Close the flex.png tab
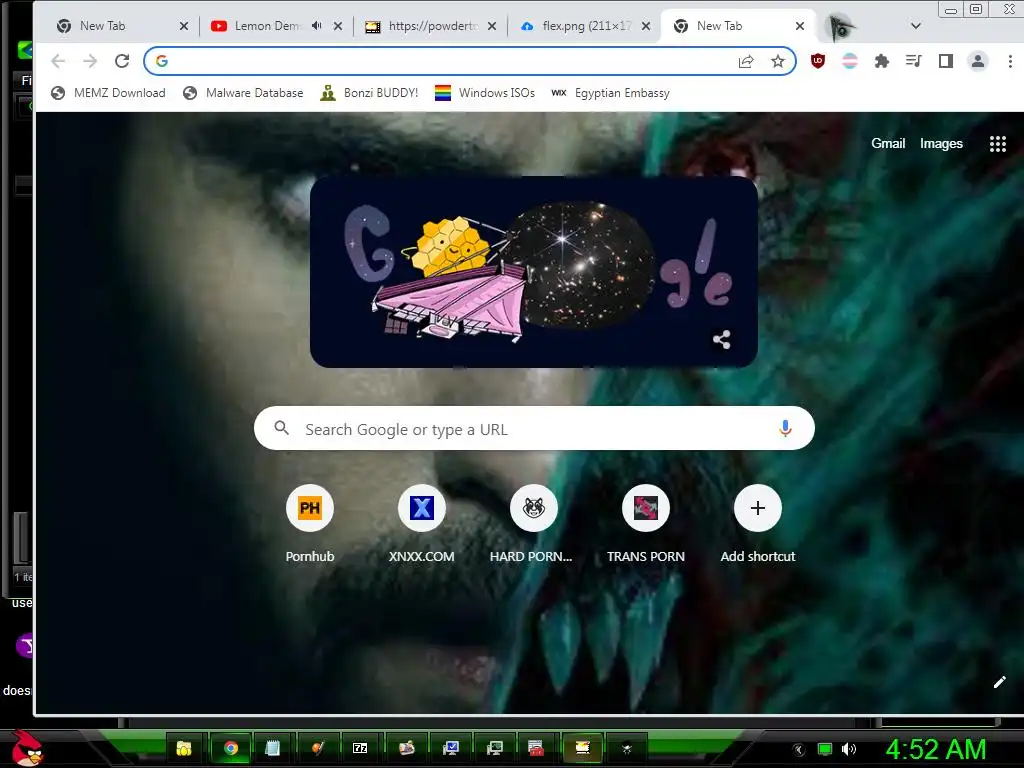Screen dimensions: 1024x768 (646, 26)
